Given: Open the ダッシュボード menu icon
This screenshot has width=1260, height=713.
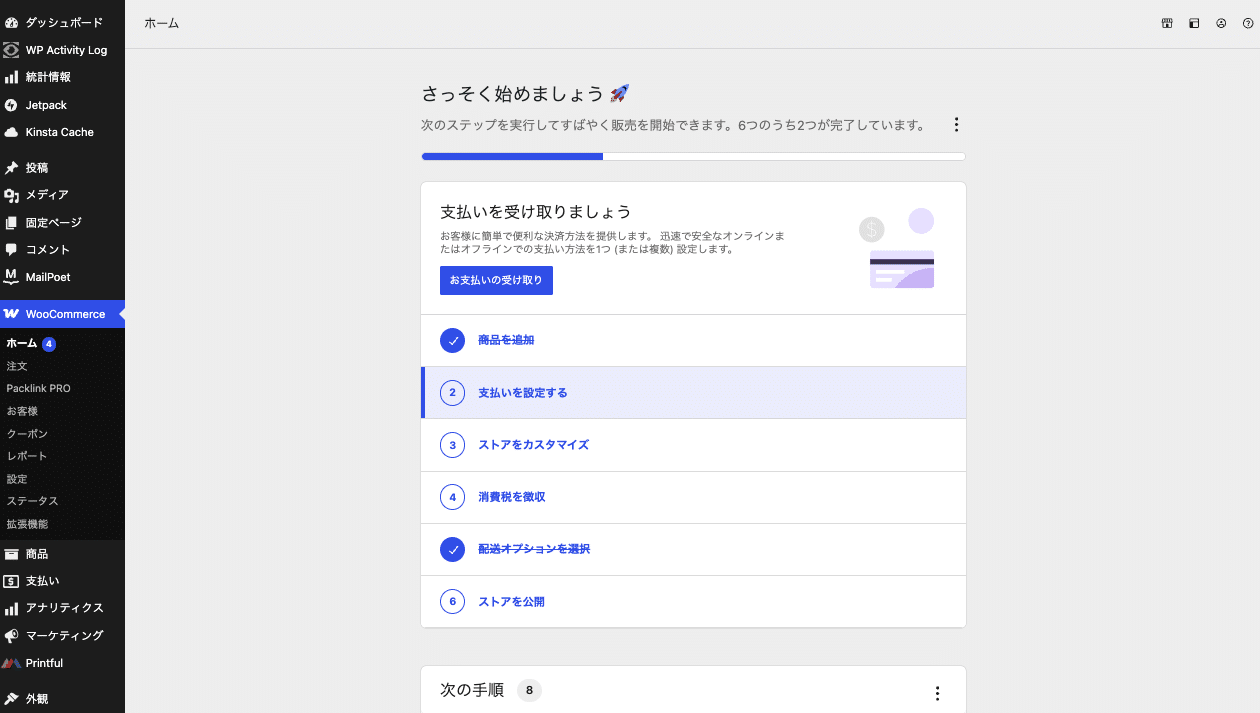Looking at the screenshot, I should (x=11, y=22).
